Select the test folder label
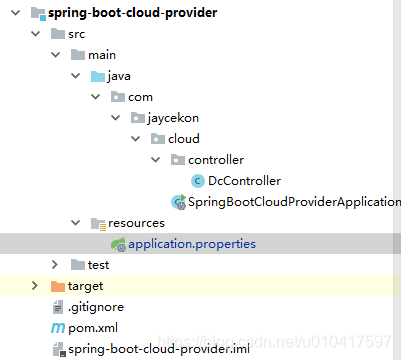Screen dimensions: 401x360 point(98,265)
